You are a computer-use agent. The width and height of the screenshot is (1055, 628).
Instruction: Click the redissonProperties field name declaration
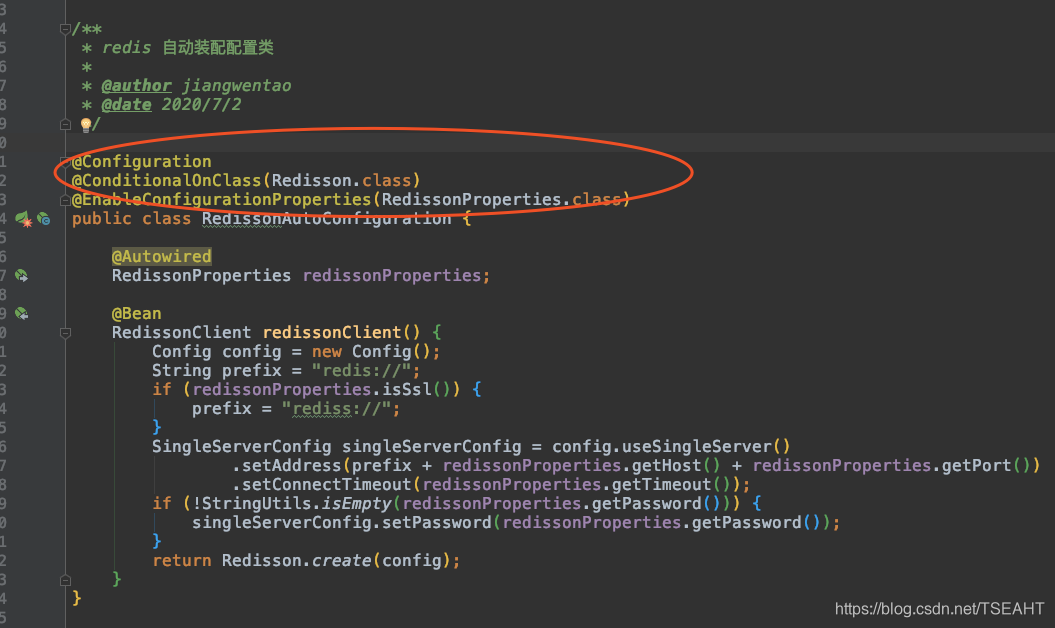(392, 275)
